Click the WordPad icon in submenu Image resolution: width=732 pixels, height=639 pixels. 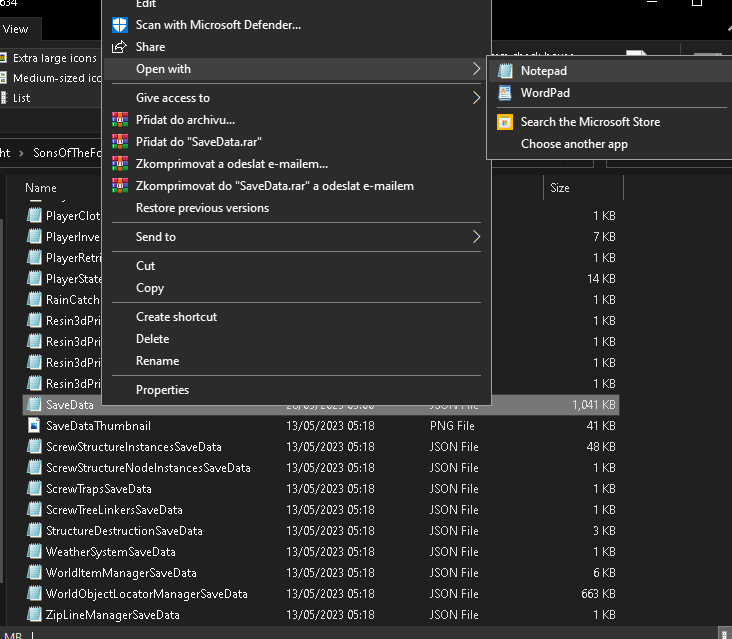pos(505,93)
